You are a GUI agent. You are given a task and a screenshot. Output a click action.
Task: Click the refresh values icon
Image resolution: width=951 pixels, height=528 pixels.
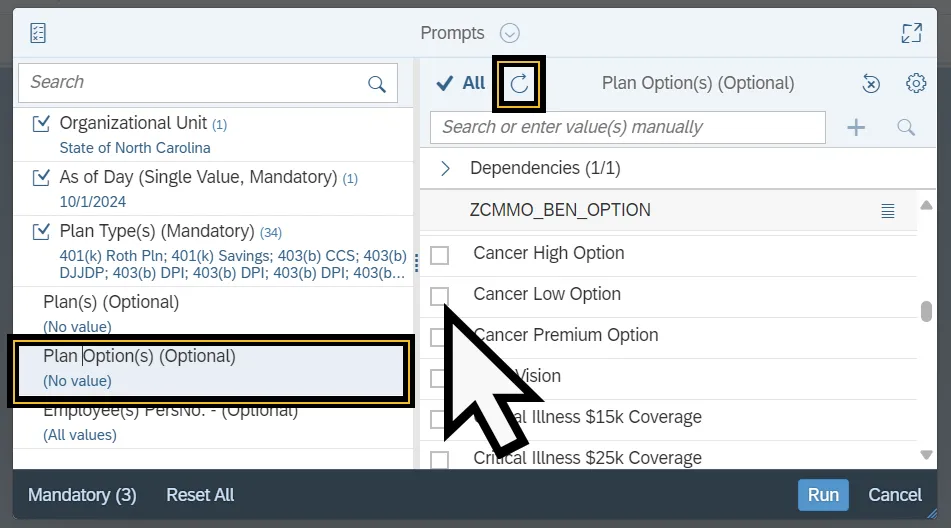[x=519, y=84]
